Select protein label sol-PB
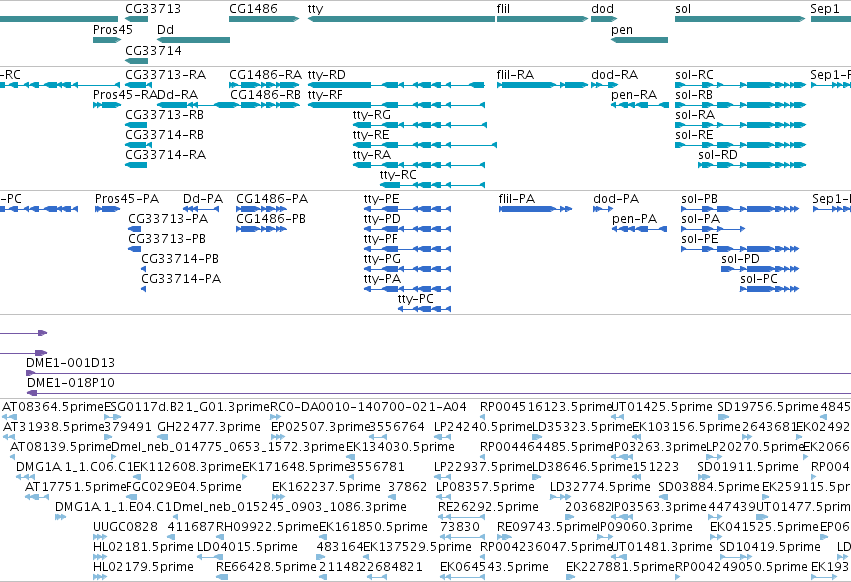The width and height of the screenshot is (851, 582). pyautogui.click(x=700, y=199)
